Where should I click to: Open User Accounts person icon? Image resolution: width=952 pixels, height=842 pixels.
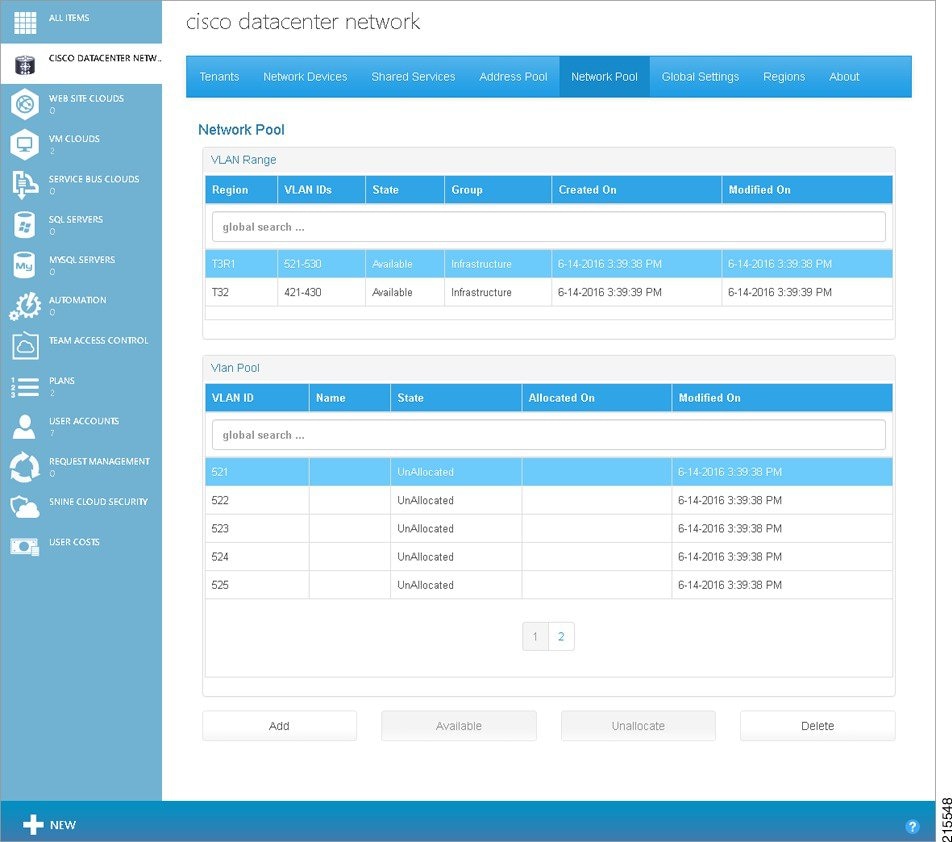25,427
